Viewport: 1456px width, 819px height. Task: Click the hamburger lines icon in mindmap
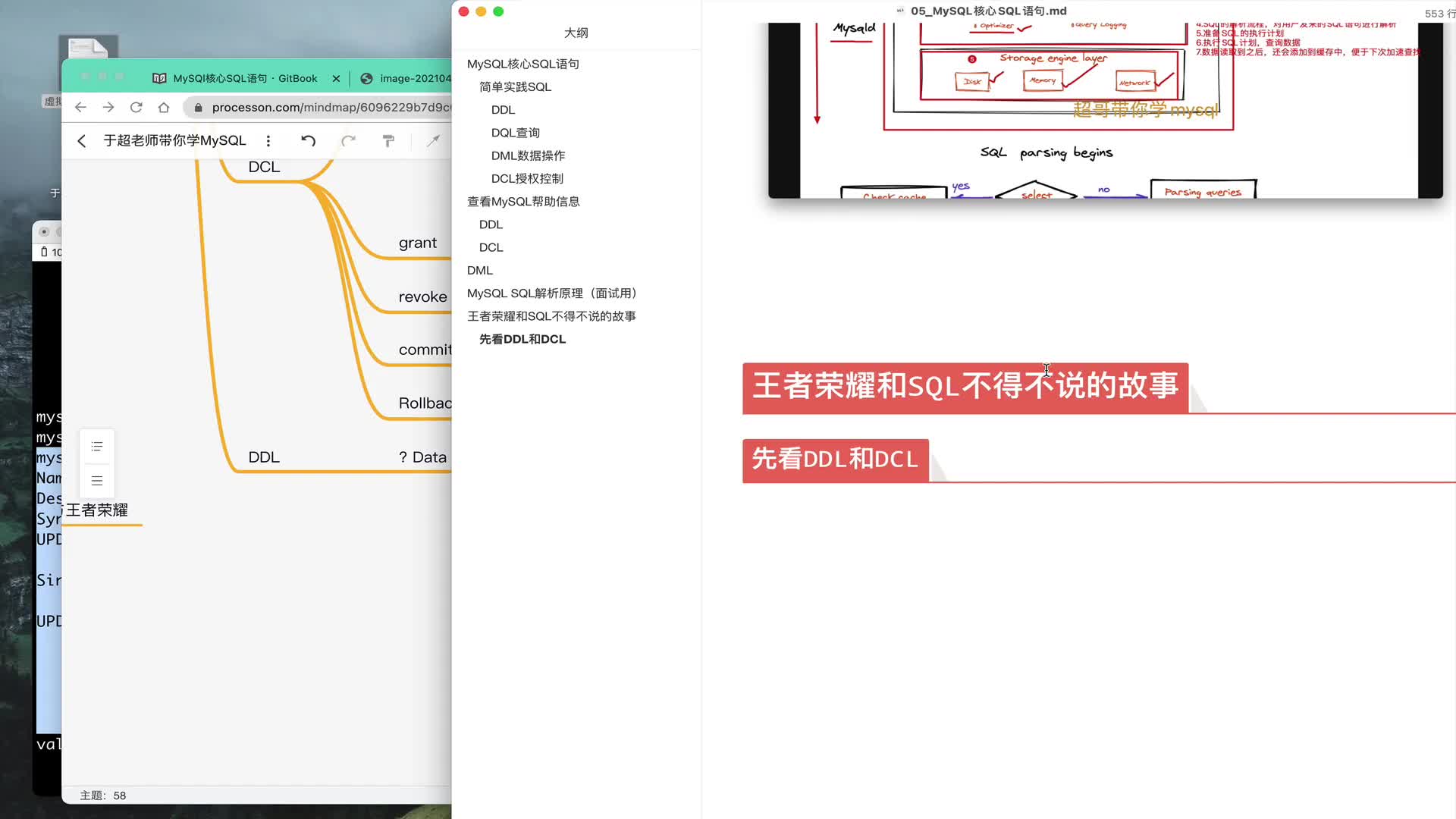(97, 481)
